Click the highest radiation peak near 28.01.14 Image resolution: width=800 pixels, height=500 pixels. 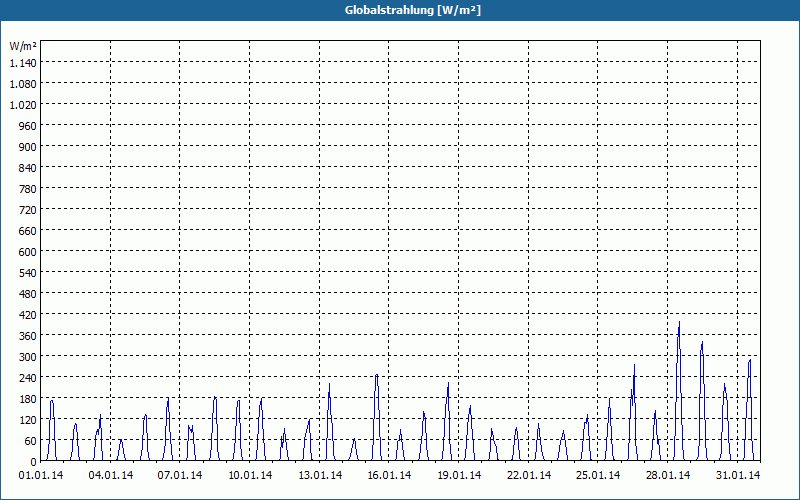coord(679,322)
